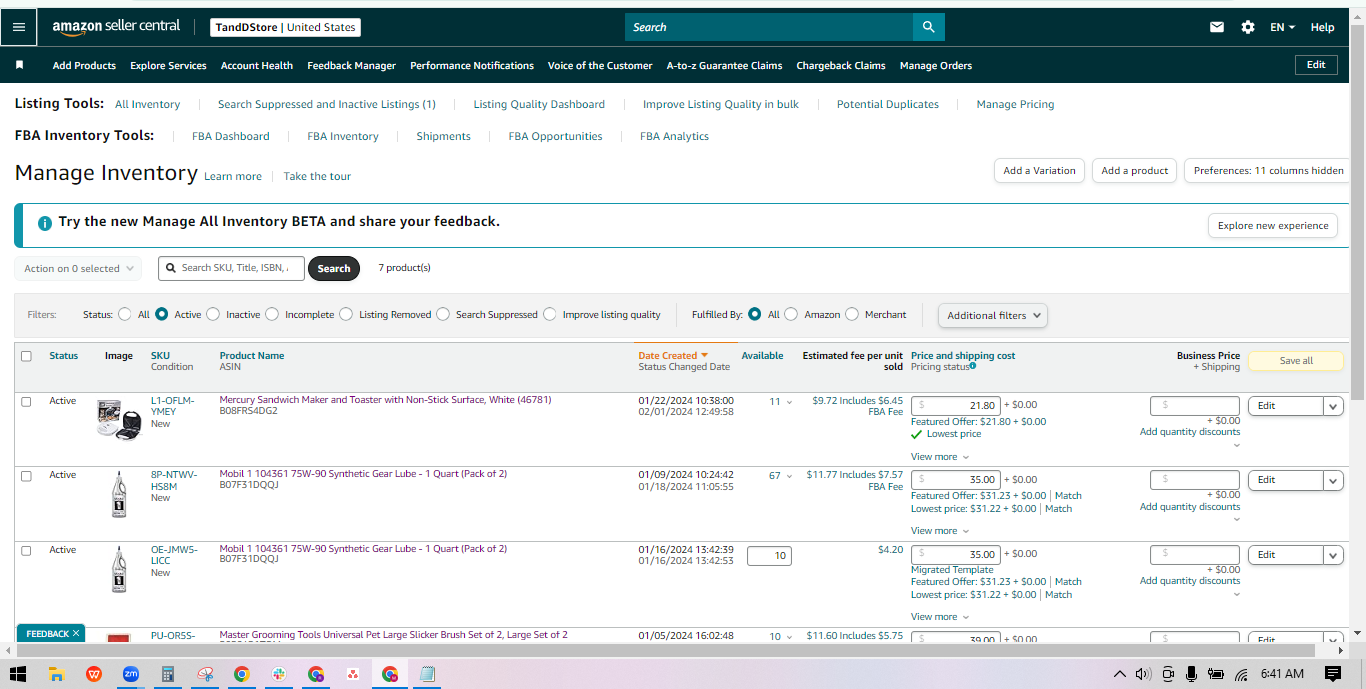Show hidden system tray icons
This screenshot has height=689, width=1366.
click(1120, 674)
